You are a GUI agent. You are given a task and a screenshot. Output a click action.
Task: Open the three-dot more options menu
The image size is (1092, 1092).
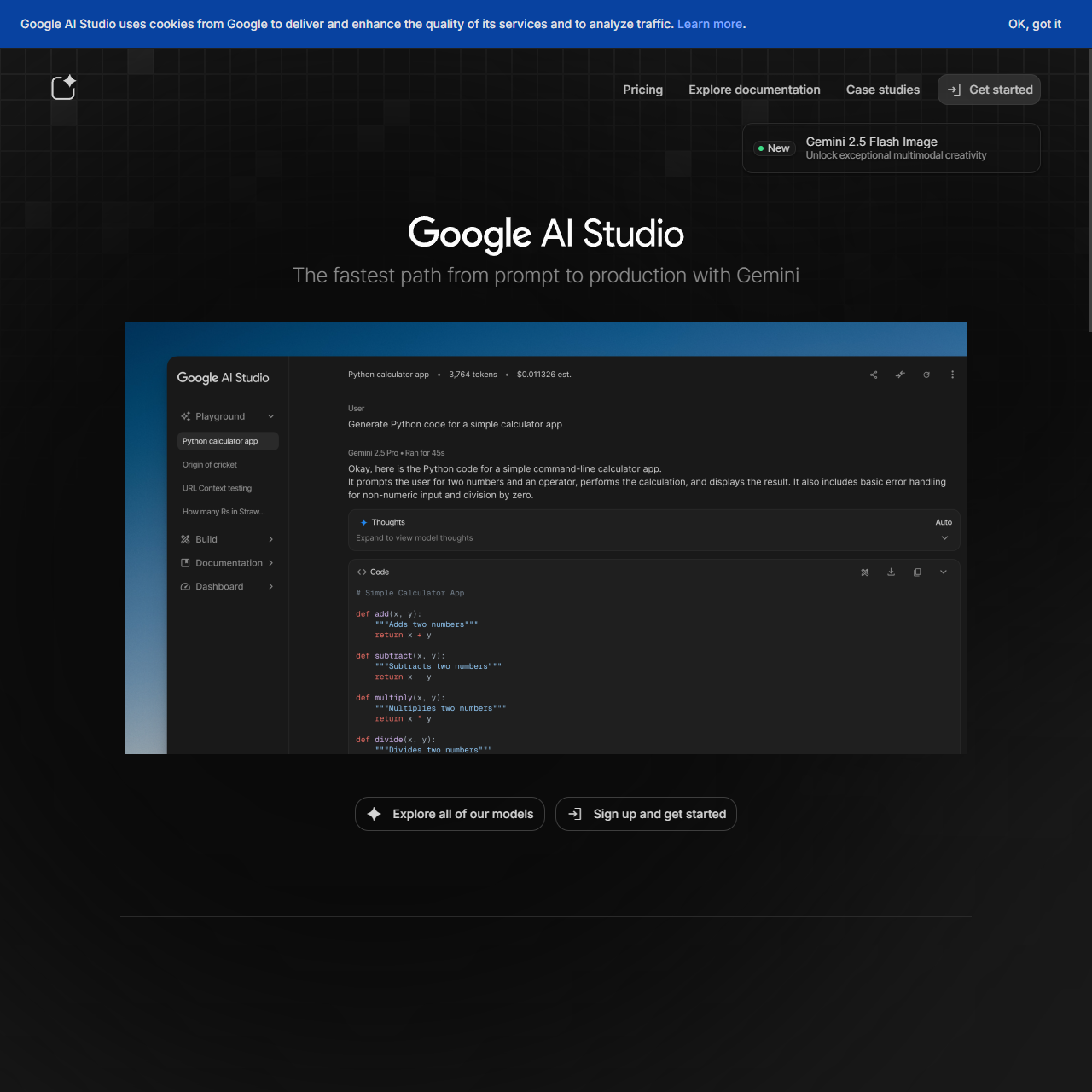point(952,375)
